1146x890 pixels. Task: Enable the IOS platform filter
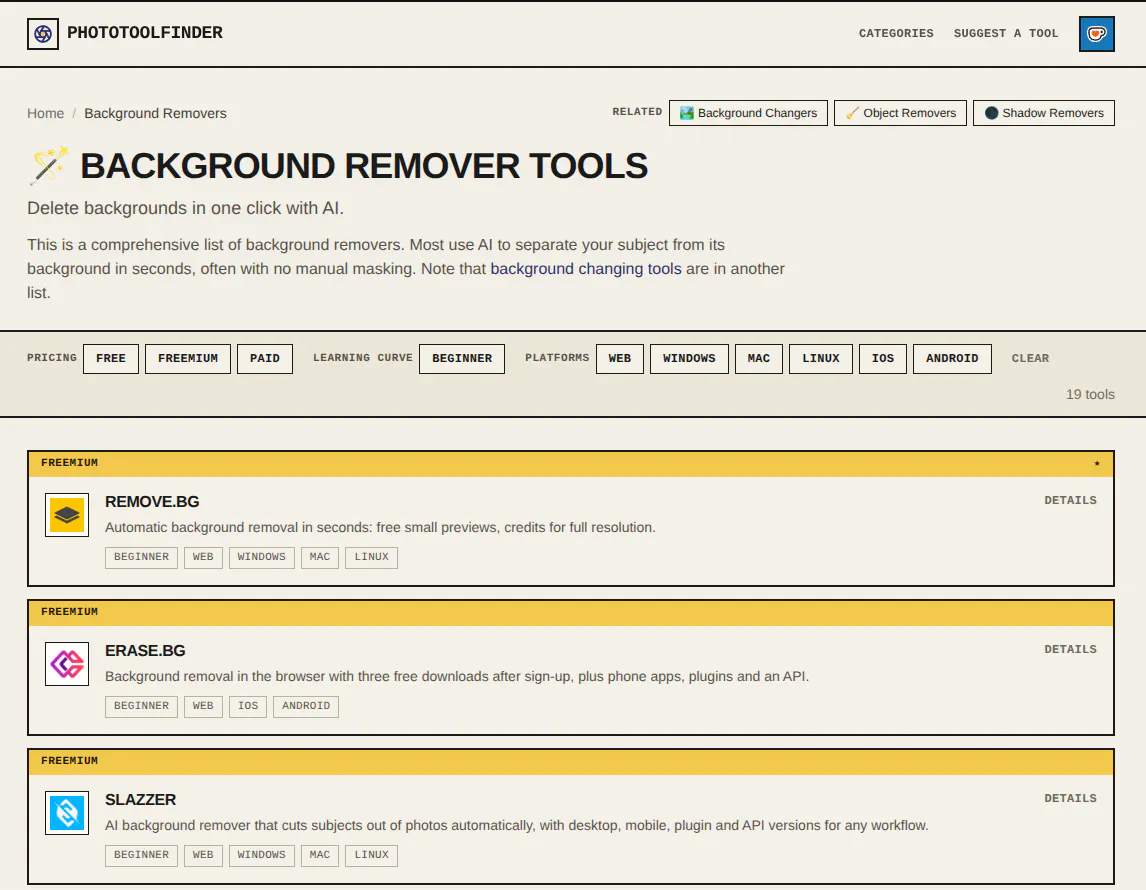tap(883, 359)
